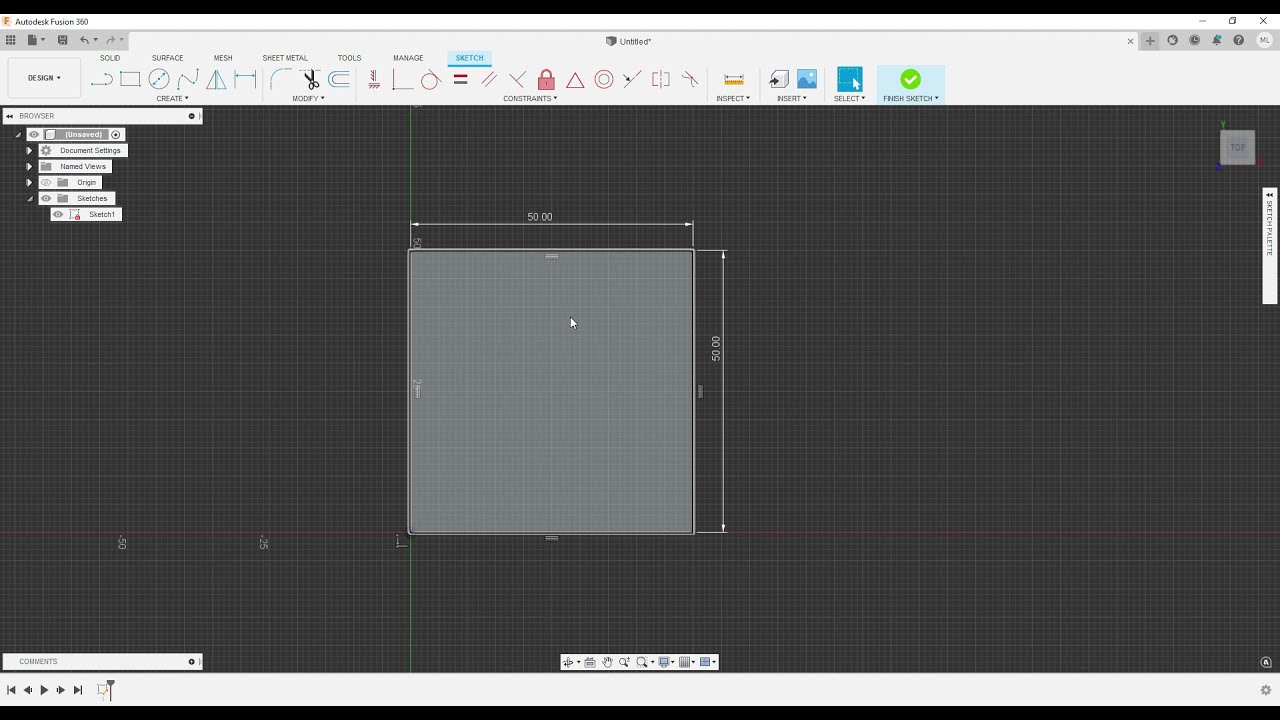This screenshot has height=720, width=1280.
Task: Select the Mirror sketch tool
Action: pyautogui.click(x=216, y=80)
